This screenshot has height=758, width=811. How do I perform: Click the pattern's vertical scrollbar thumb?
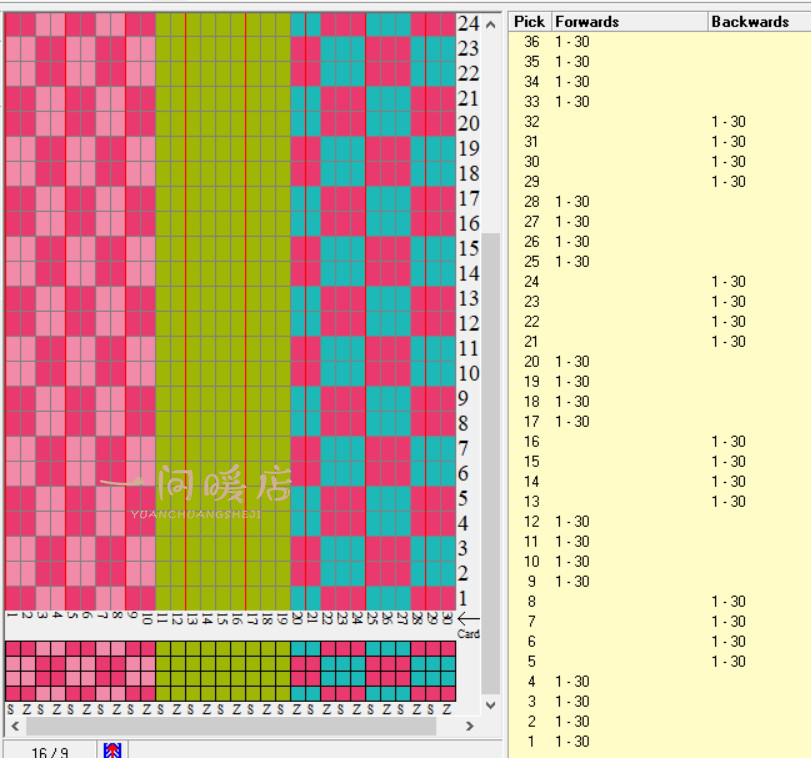(x=491, y=463)
